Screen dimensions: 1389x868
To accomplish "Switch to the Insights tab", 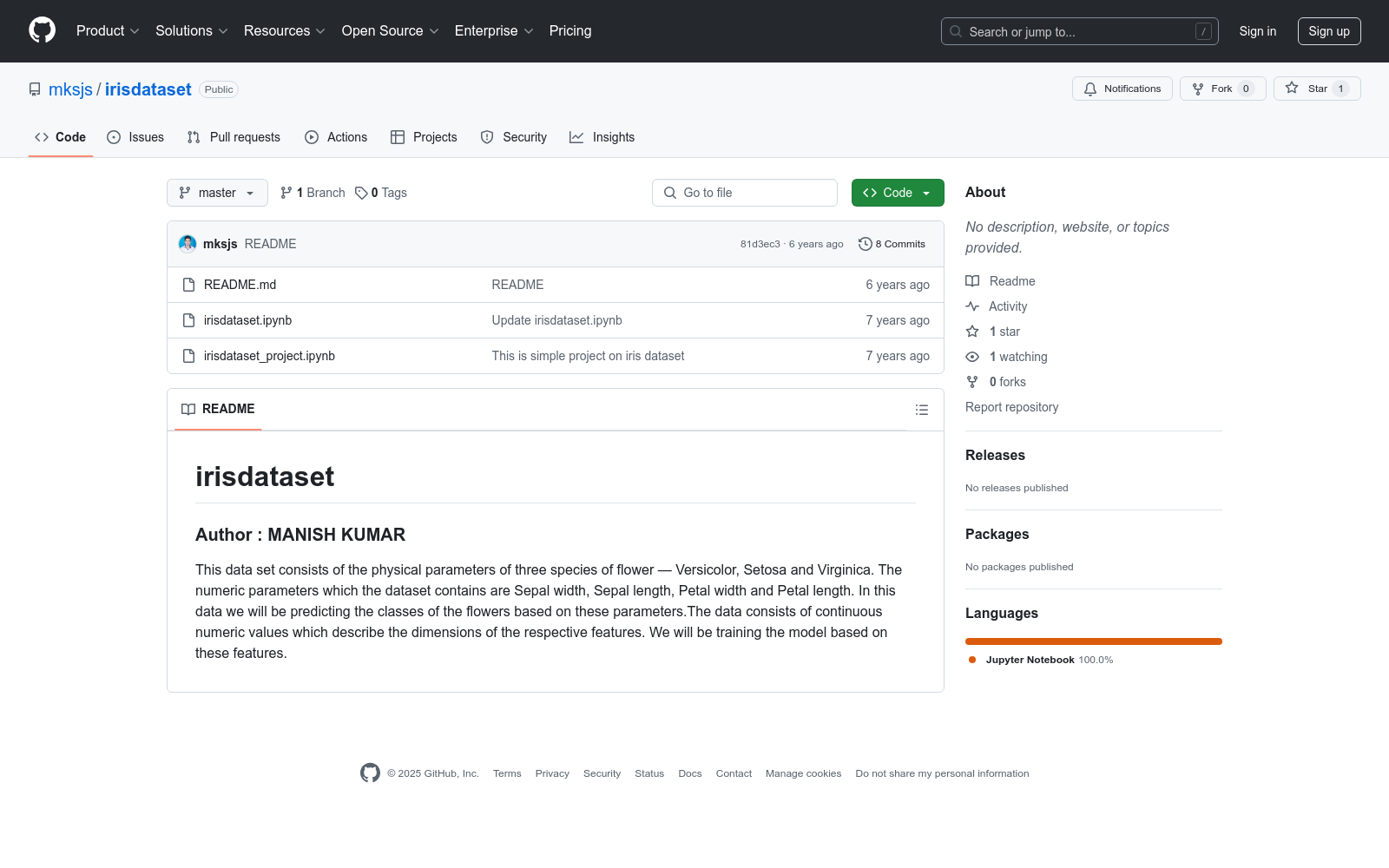I will pyautogui.click(x=602, y=137).
